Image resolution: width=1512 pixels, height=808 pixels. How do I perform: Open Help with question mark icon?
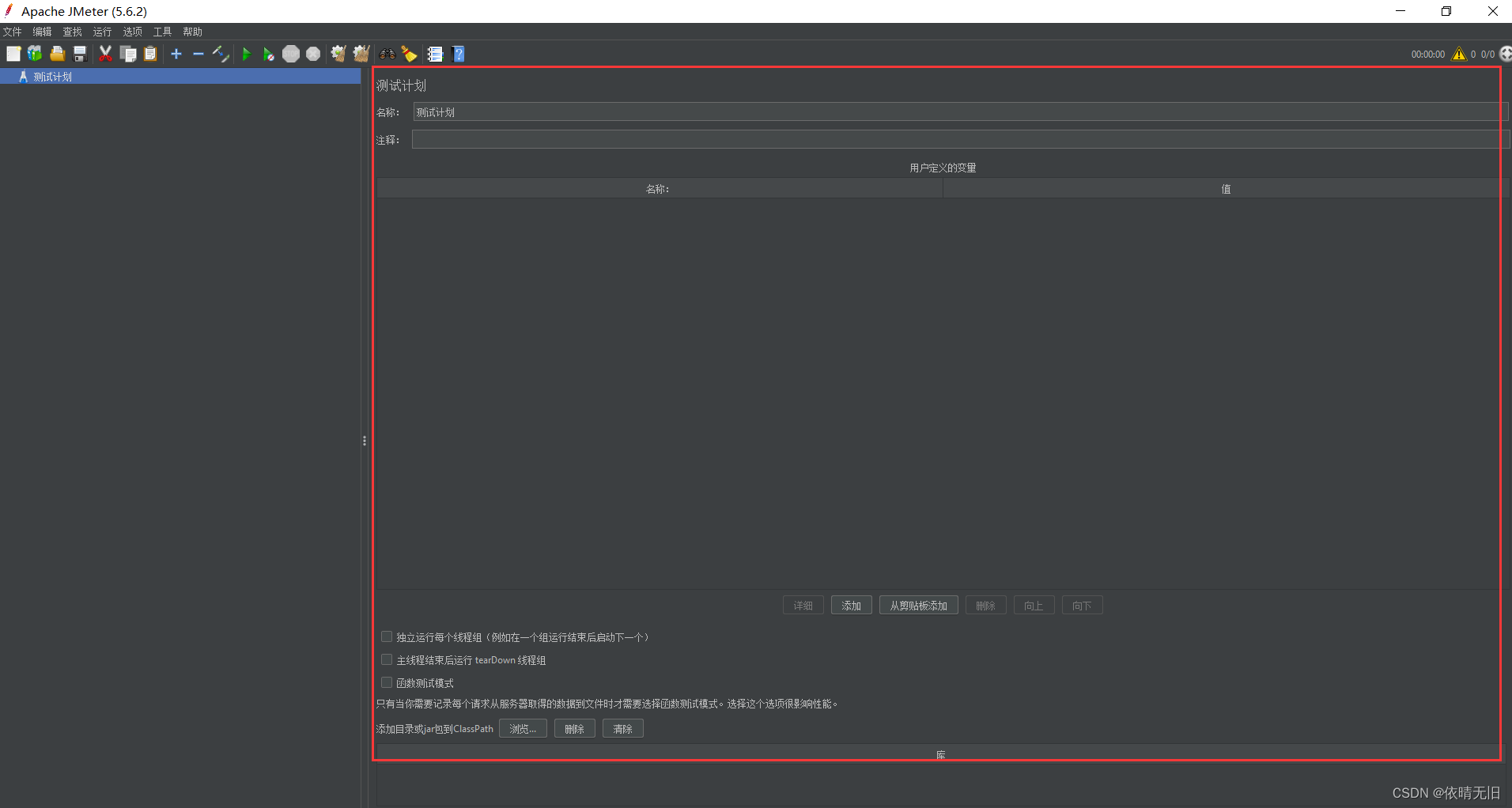pos(459,54)
